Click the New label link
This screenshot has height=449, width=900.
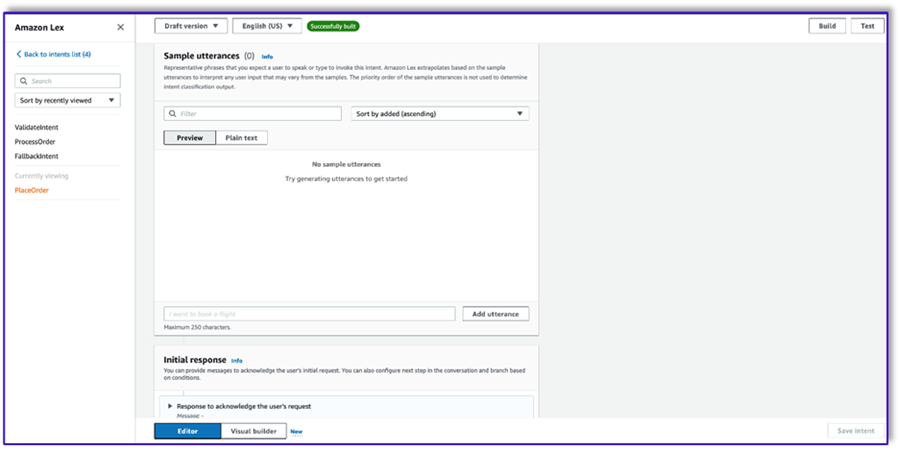click(x=296, y=432)
